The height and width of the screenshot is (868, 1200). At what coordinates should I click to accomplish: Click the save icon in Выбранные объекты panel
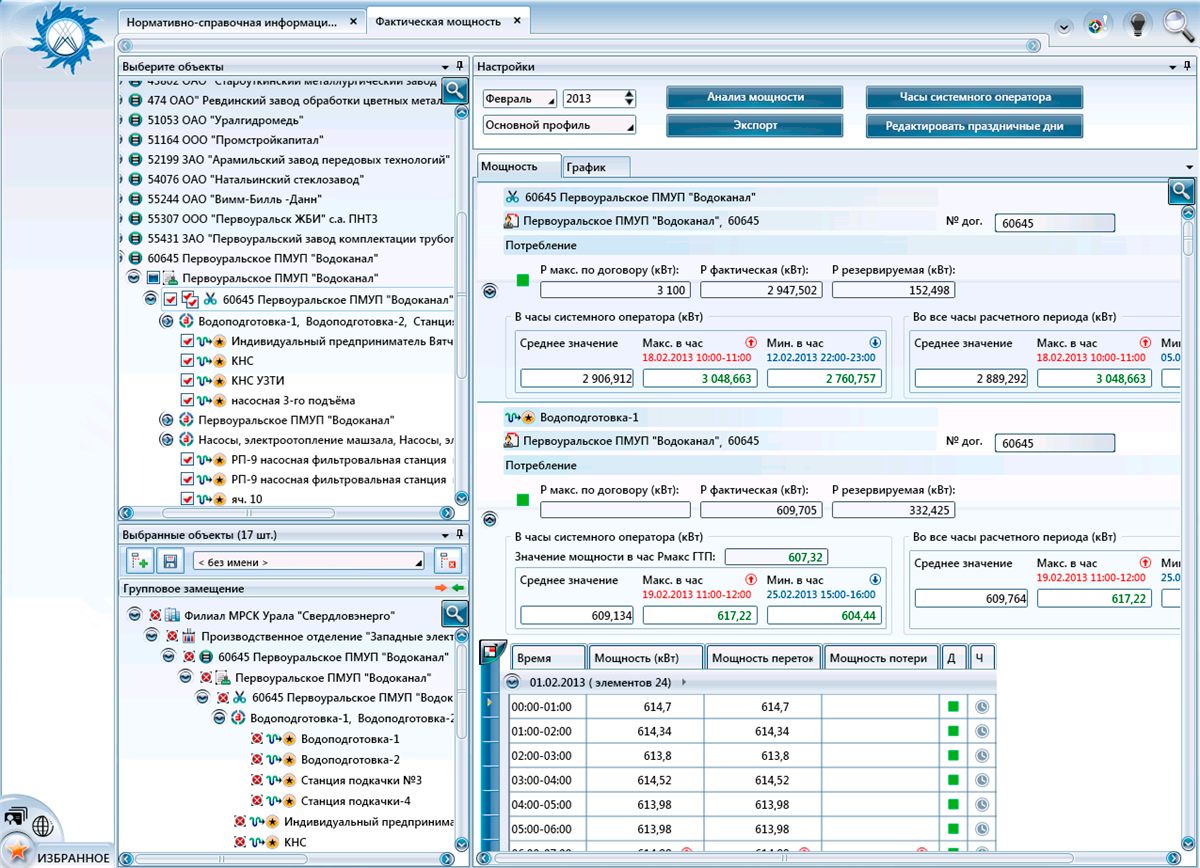[170, 561]
